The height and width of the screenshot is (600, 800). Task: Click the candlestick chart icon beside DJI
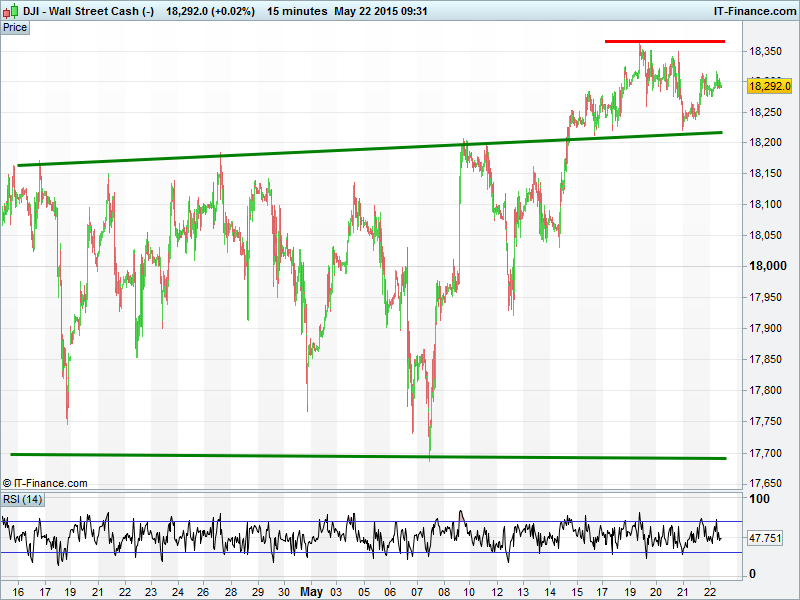point(10,11)
